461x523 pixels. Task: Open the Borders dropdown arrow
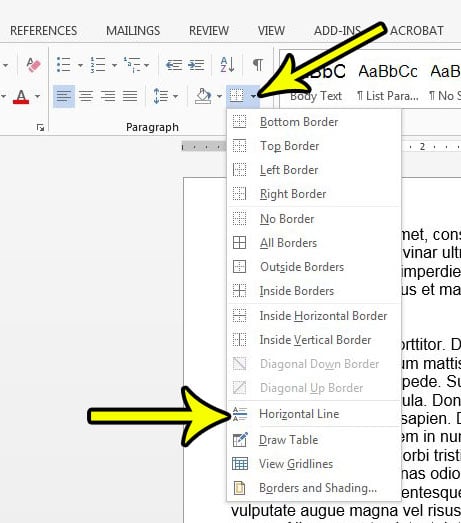tap(254, 97)
